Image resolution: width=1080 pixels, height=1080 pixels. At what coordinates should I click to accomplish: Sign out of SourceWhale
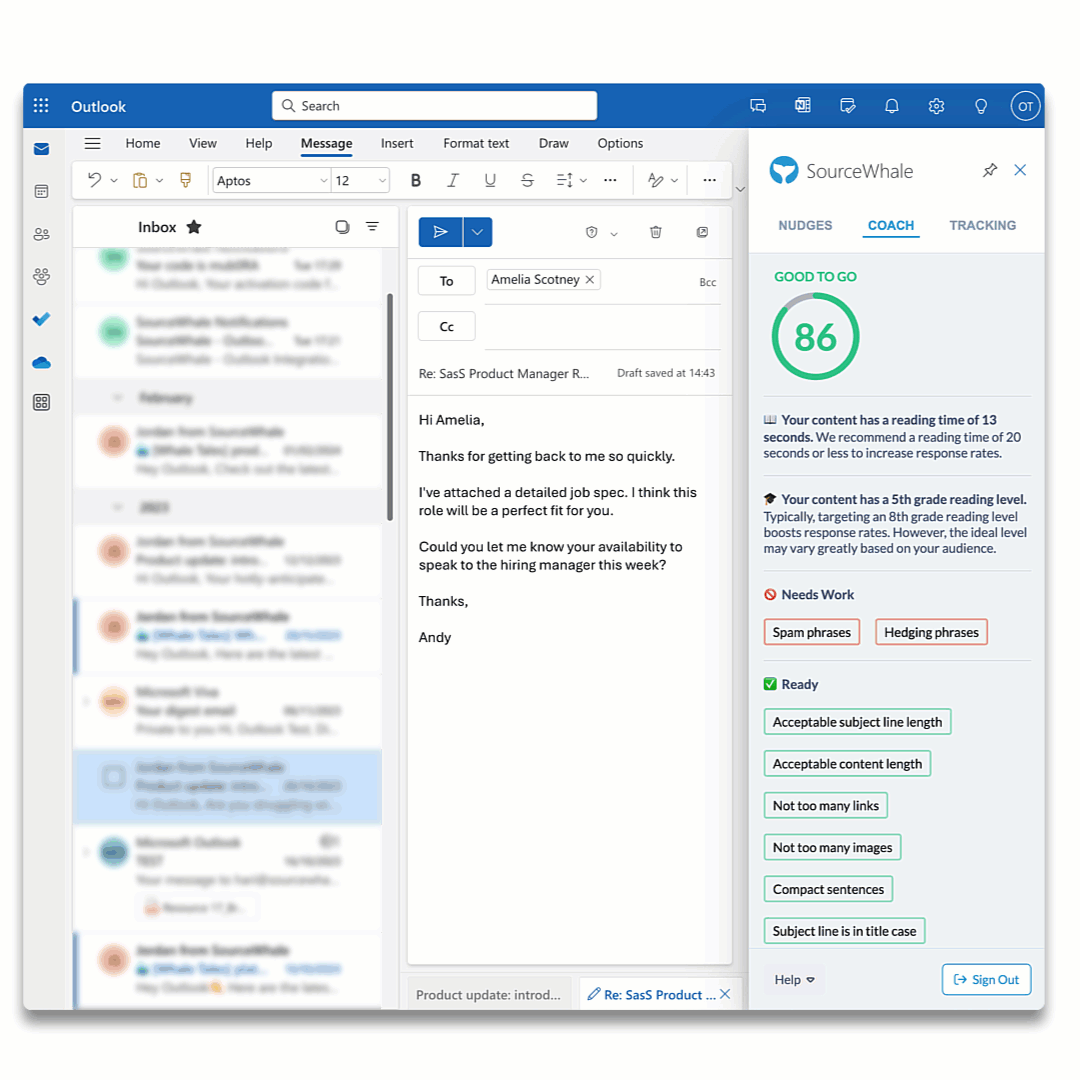(986, 979)
